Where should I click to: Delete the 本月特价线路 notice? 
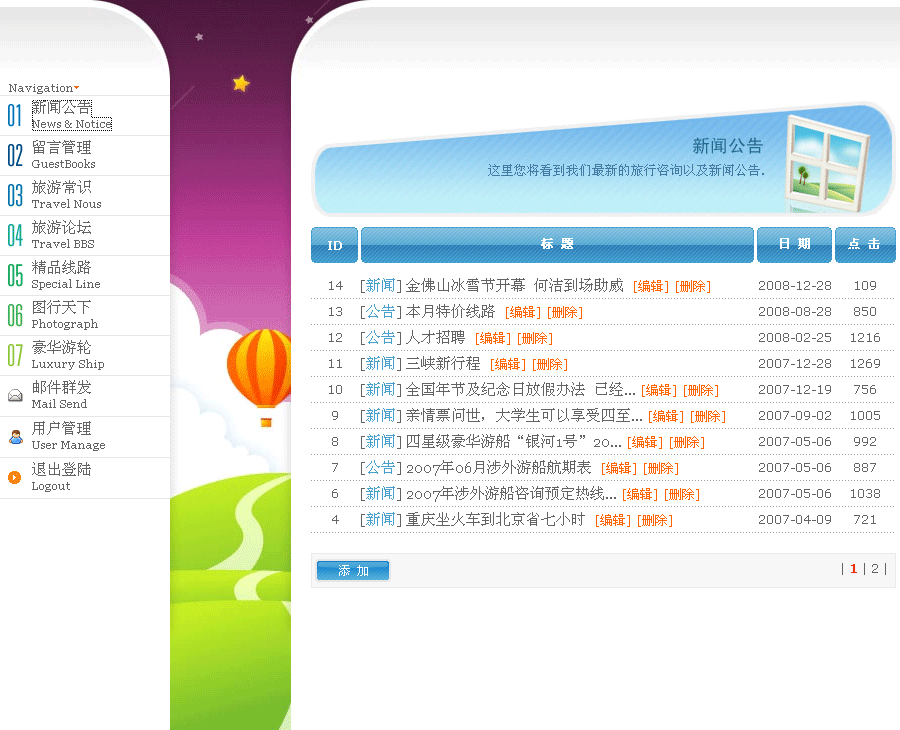[565, 312]
